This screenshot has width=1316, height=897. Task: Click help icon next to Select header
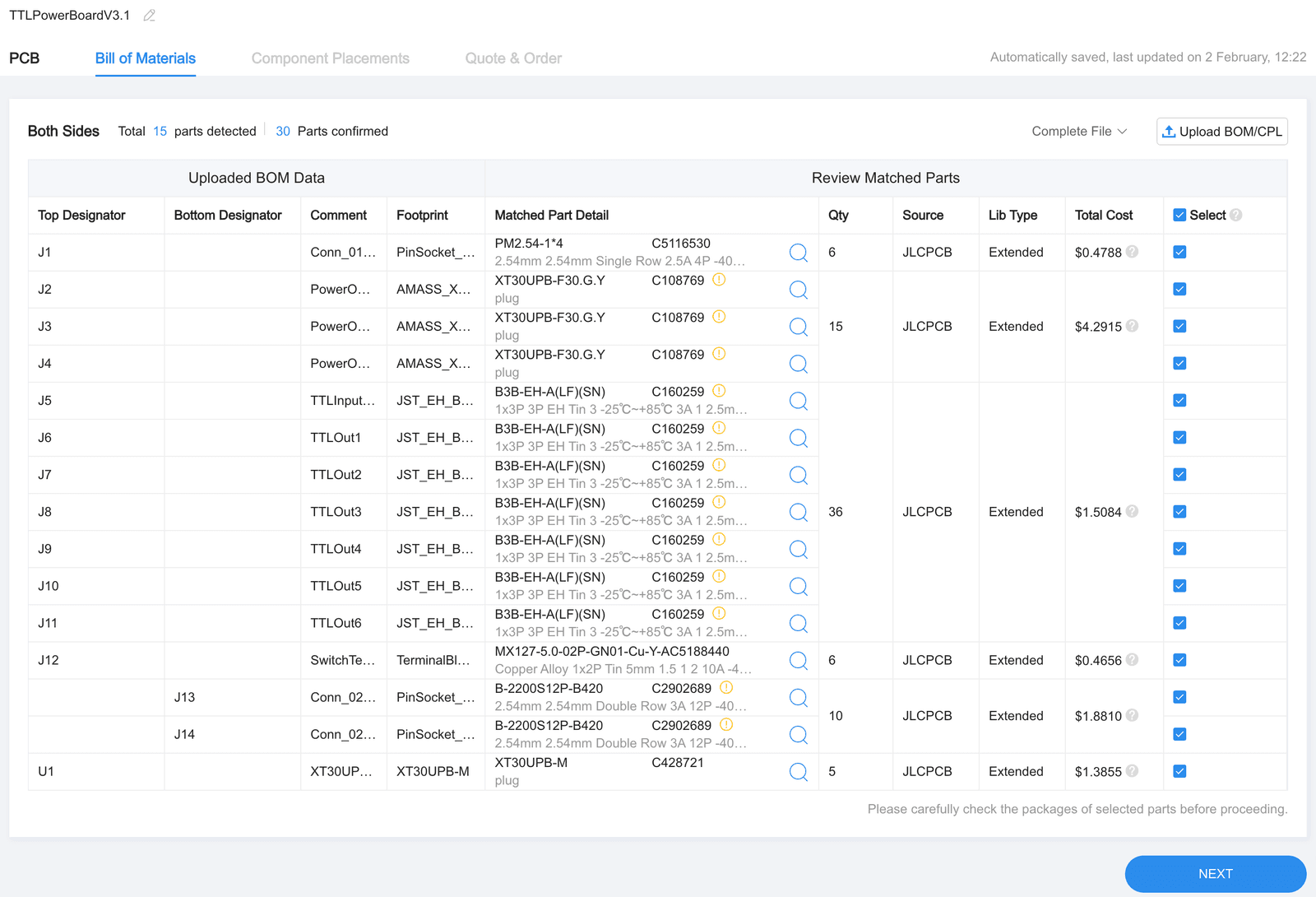1235,215
